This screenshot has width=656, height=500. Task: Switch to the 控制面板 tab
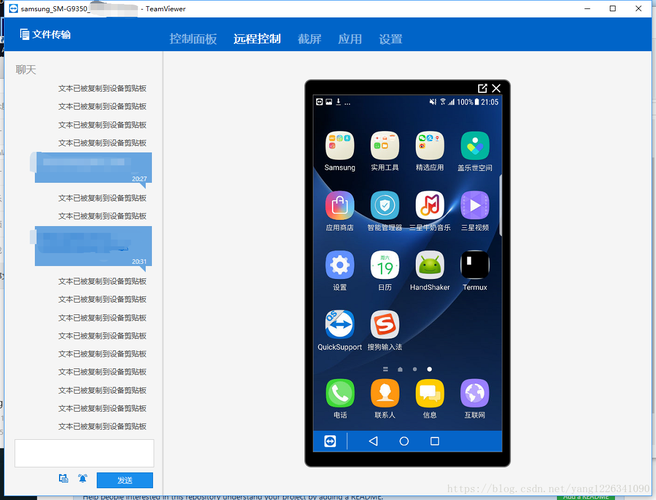point(193,39)
